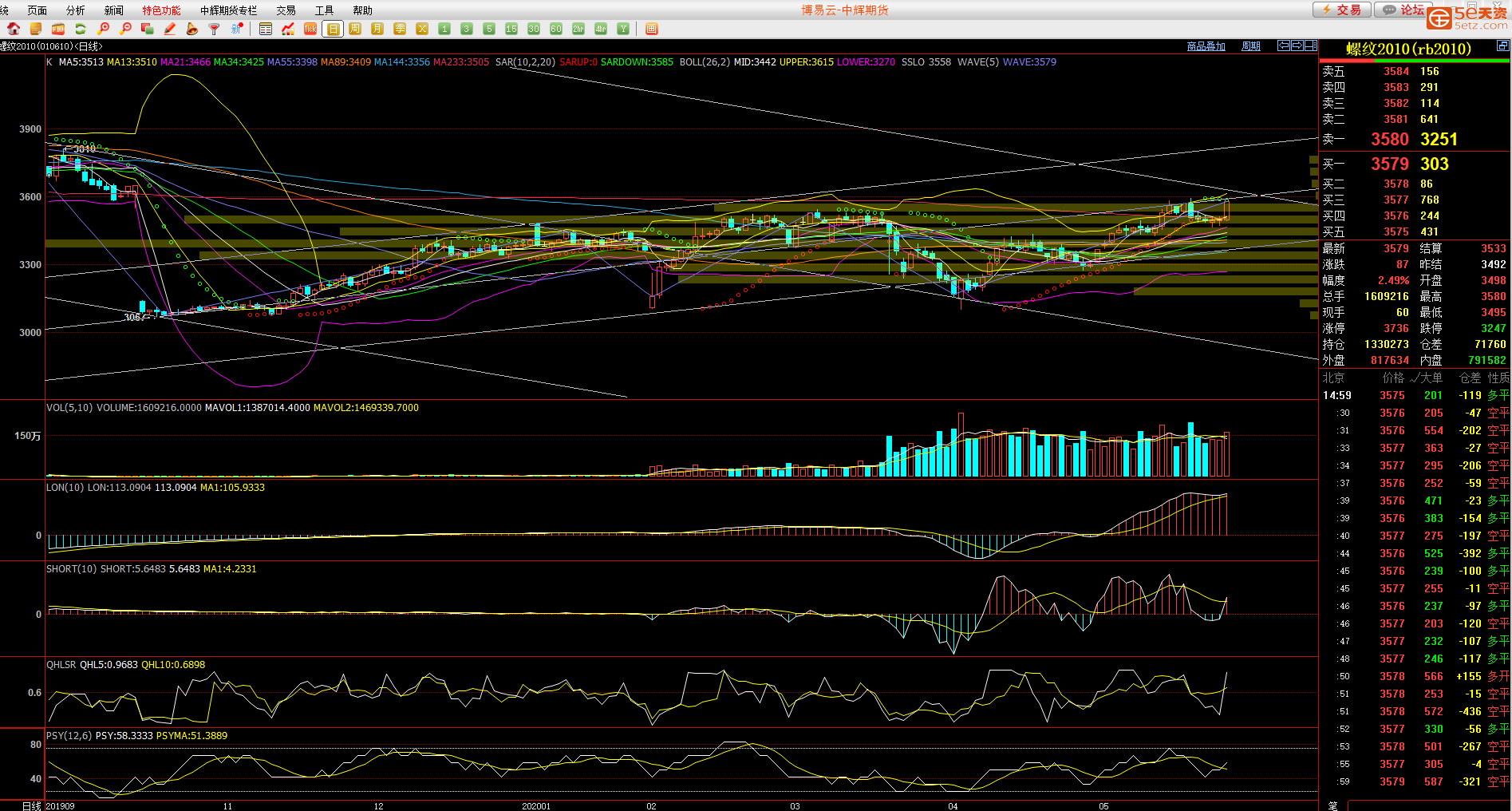Go to next contract with right arrow

1297,45
